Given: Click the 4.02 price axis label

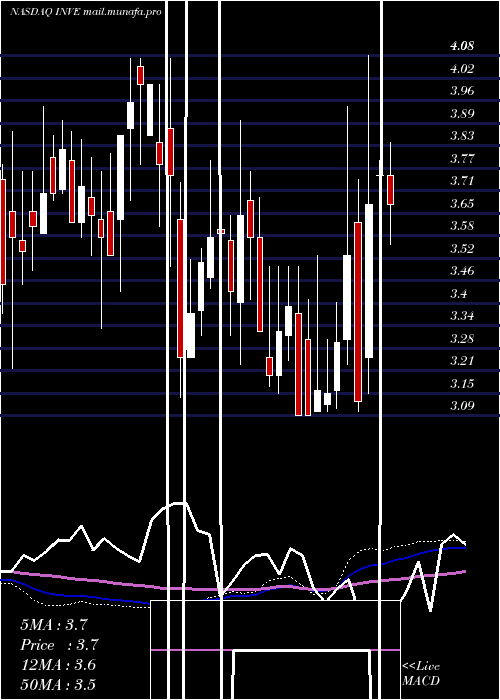Looking at the screenshot, I should point(462,69).
